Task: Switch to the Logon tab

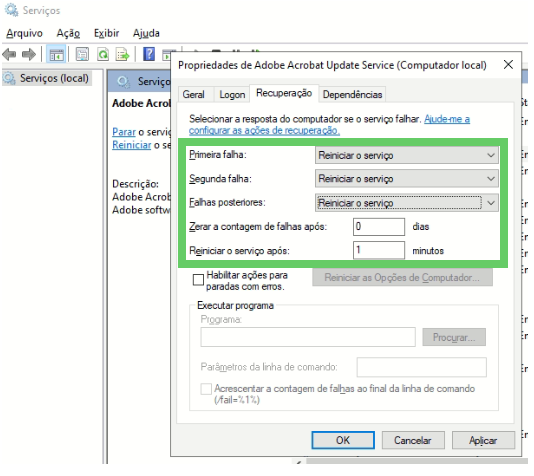Action: [232, 95]
